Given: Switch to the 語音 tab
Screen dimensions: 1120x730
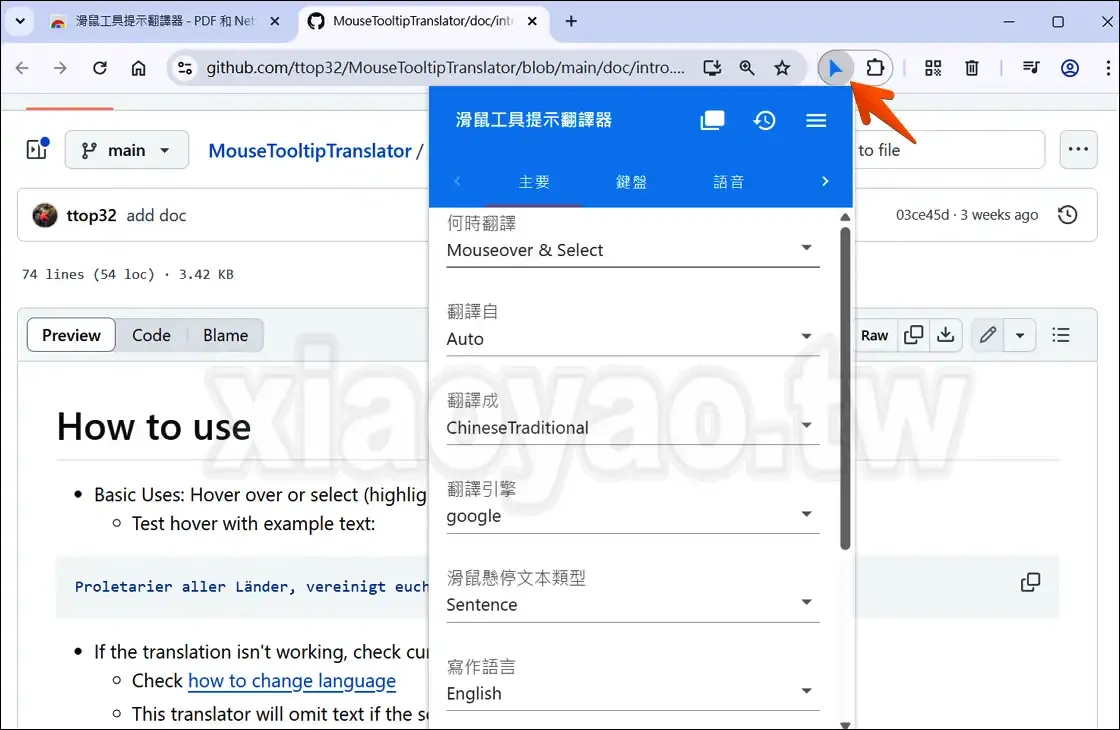Looking at the screenshot, I should pos(729,182).
